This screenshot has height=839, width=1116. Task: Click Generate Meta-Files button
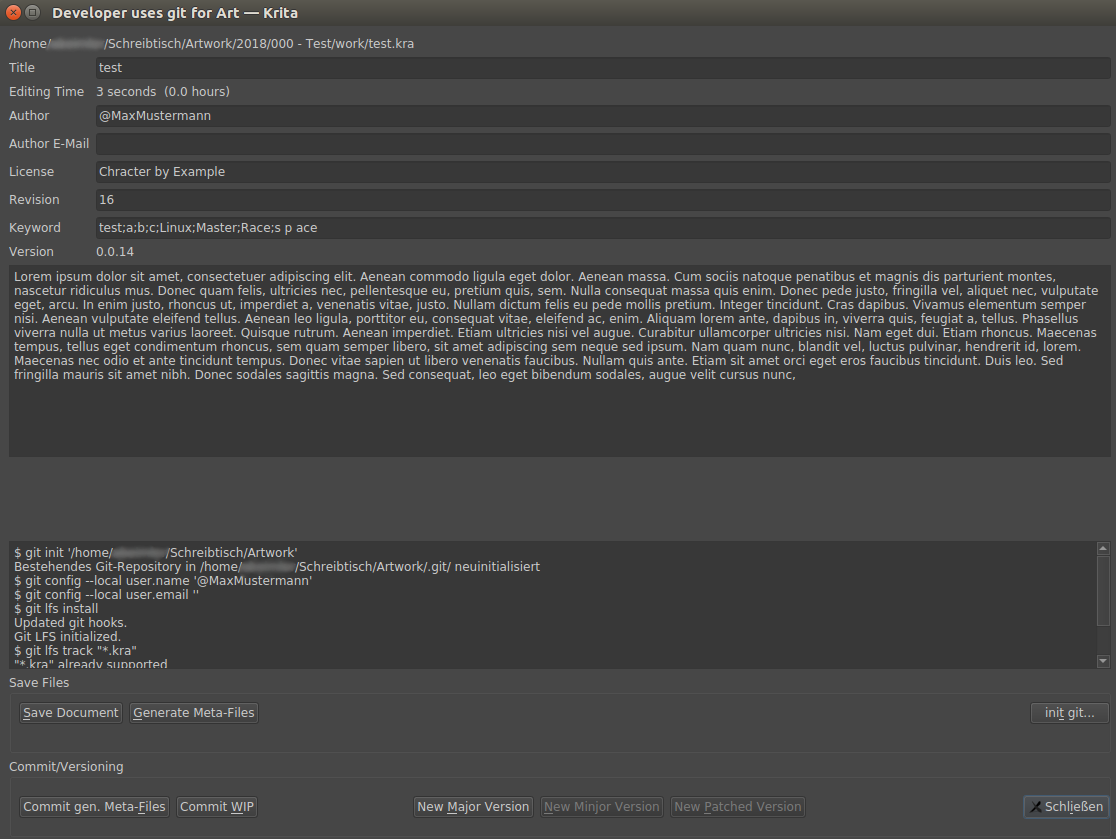(x=194, y=712)
